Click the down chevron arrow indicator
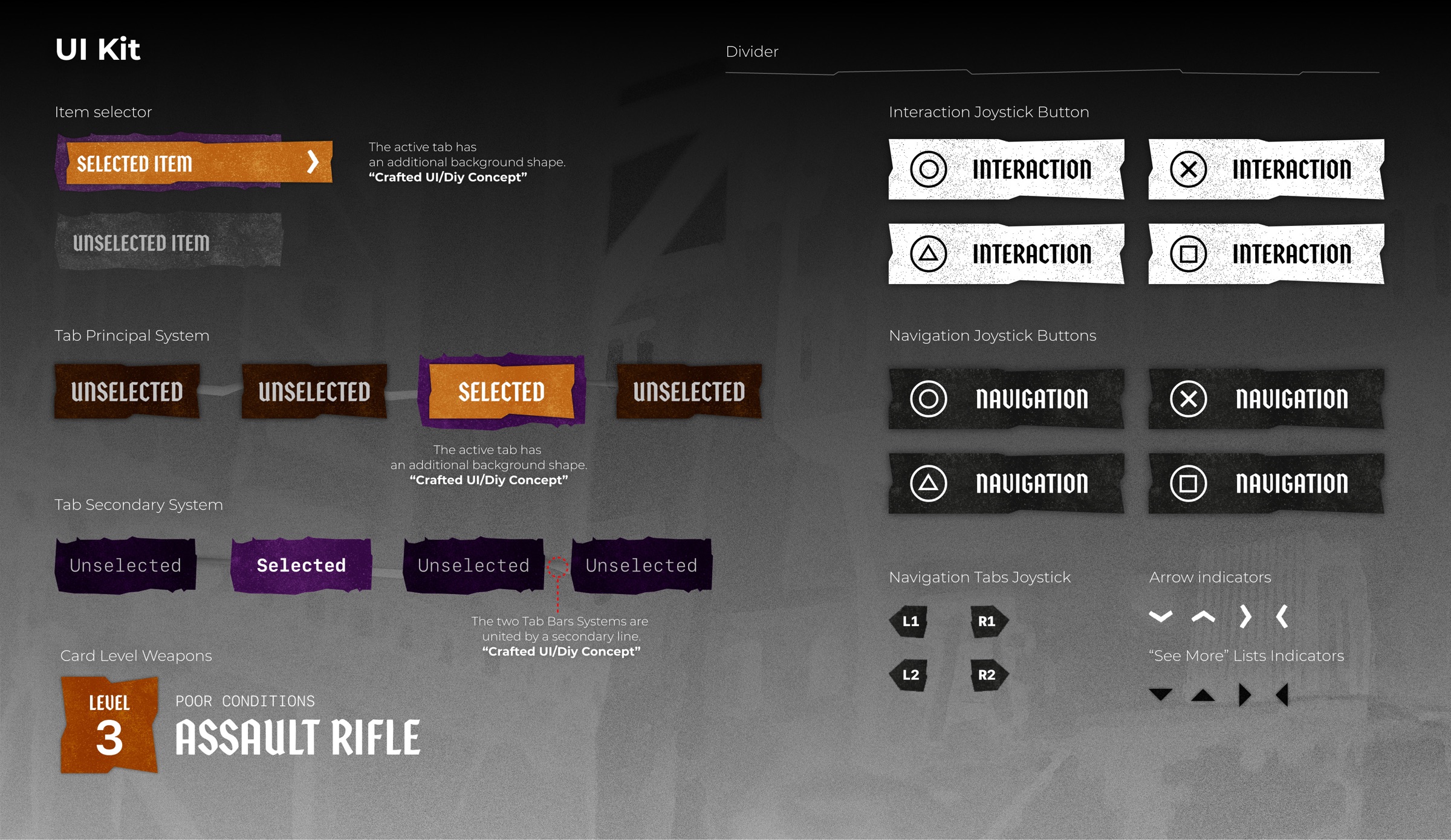Viewport: 1451px width, 840px height. click(x=1161, y=617)
